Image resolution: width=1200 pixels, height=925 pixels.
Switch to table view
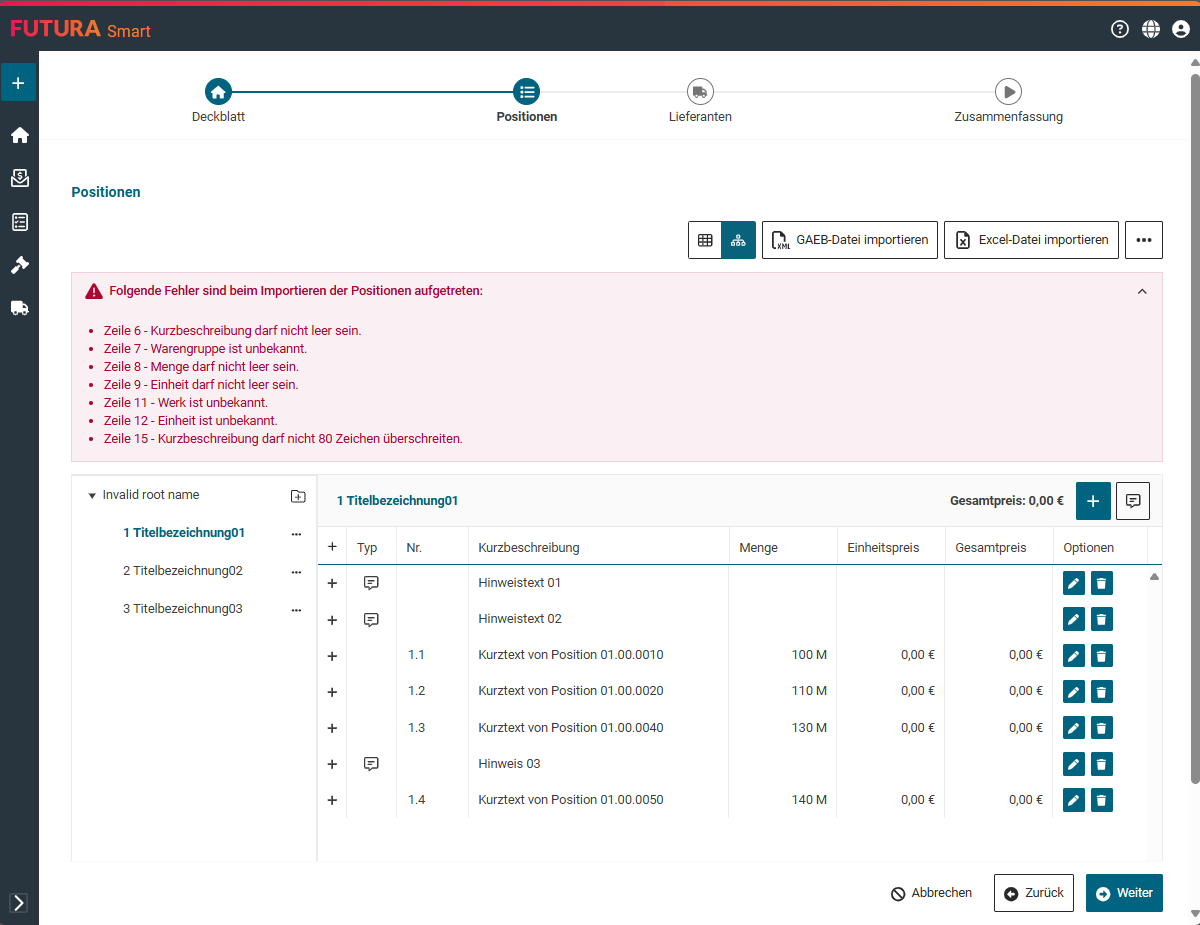coord(705,240)
